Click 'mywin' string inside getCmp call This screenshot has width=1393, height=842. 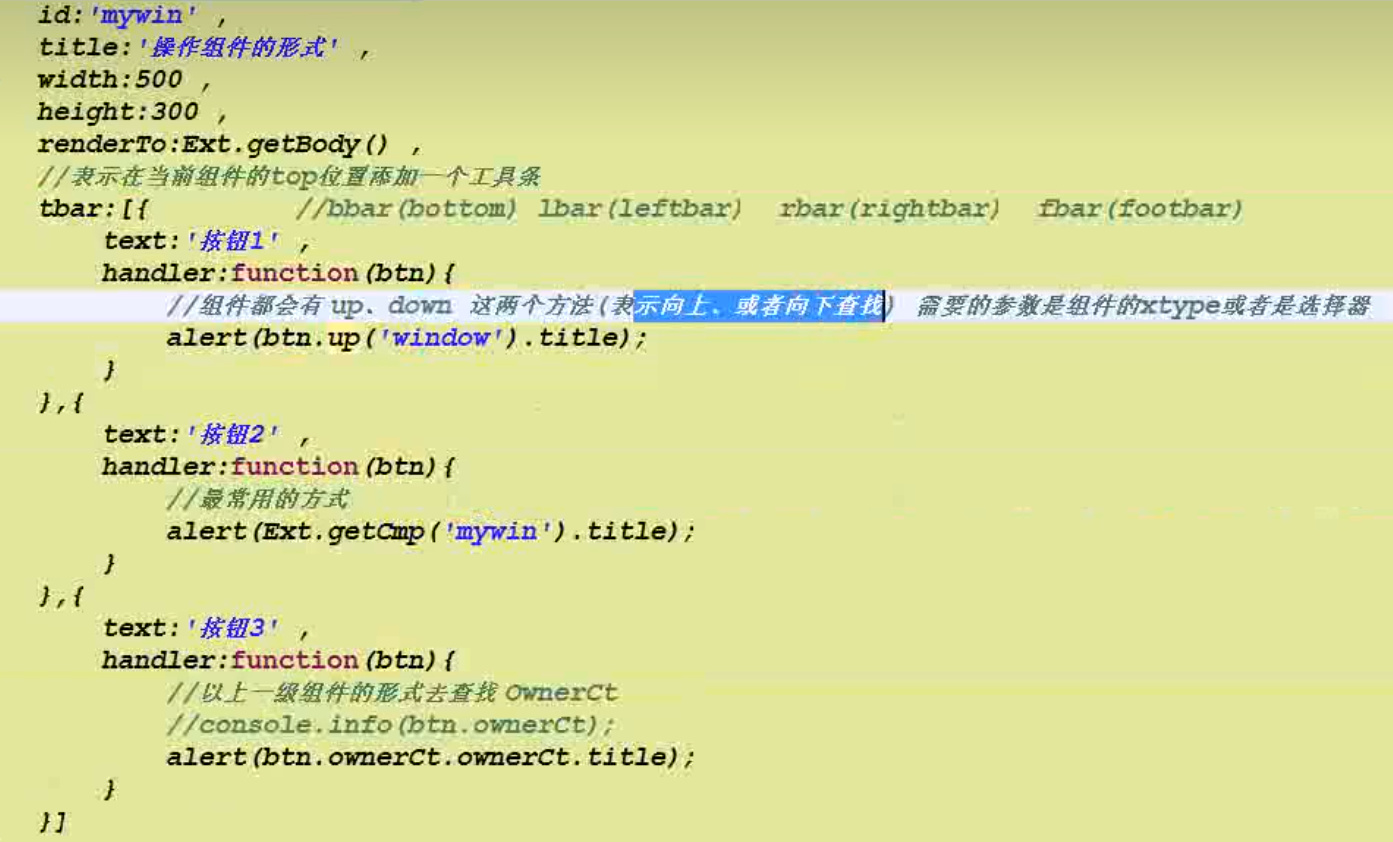(496, 531)
